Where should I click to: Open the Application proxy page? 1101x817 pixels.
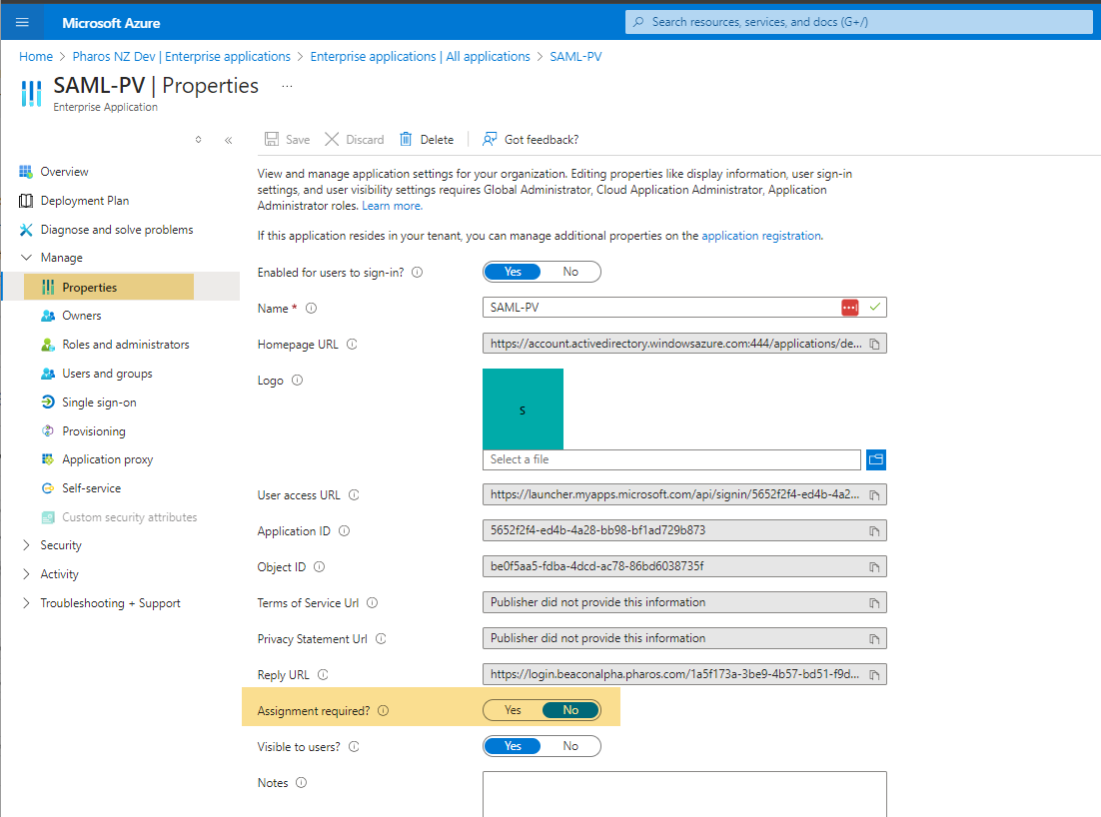click(x=107, y=459)
